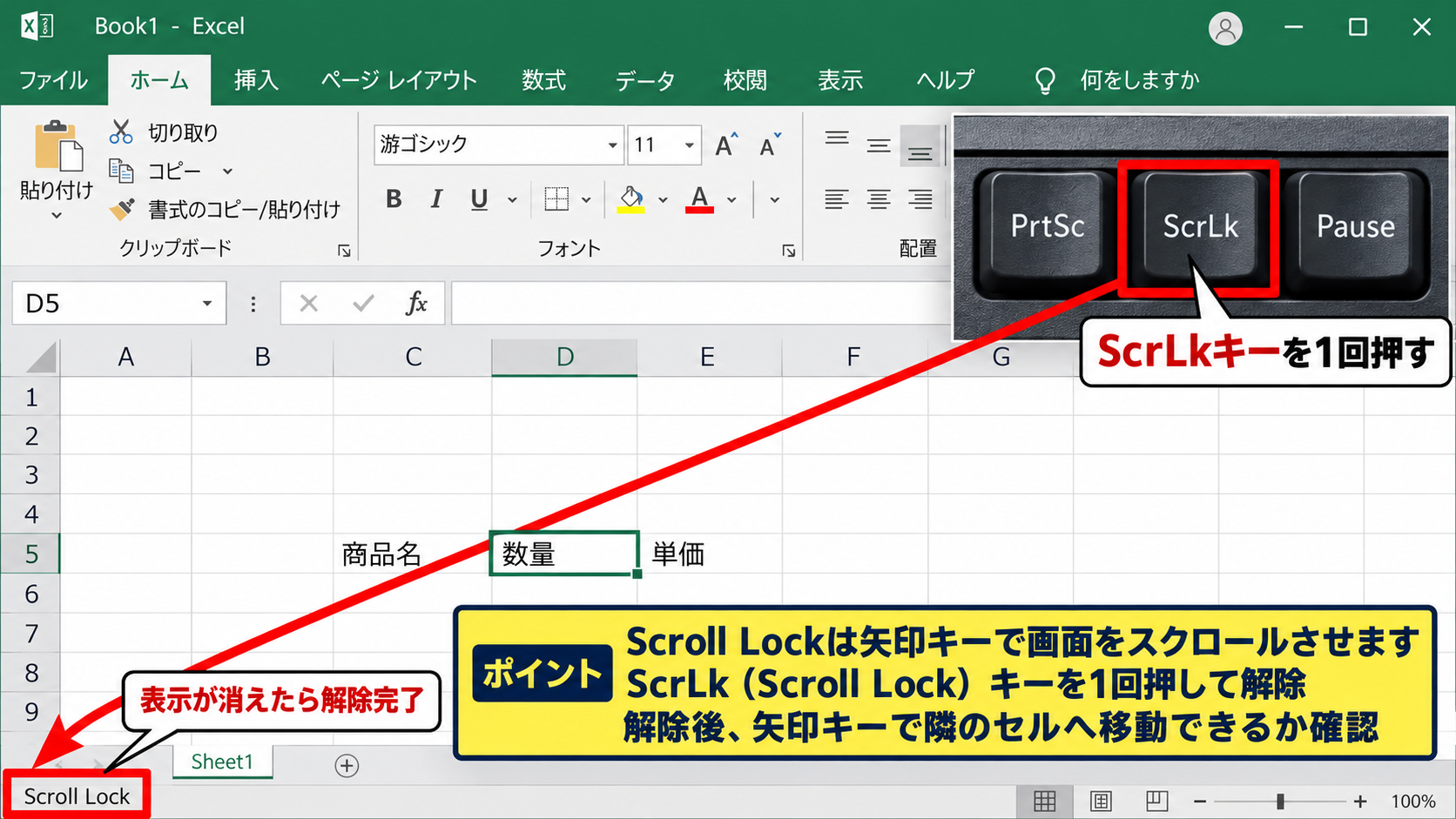Switch to Page Layout view in status bar
This screenshot has height=819, width=1456.
1101,801
